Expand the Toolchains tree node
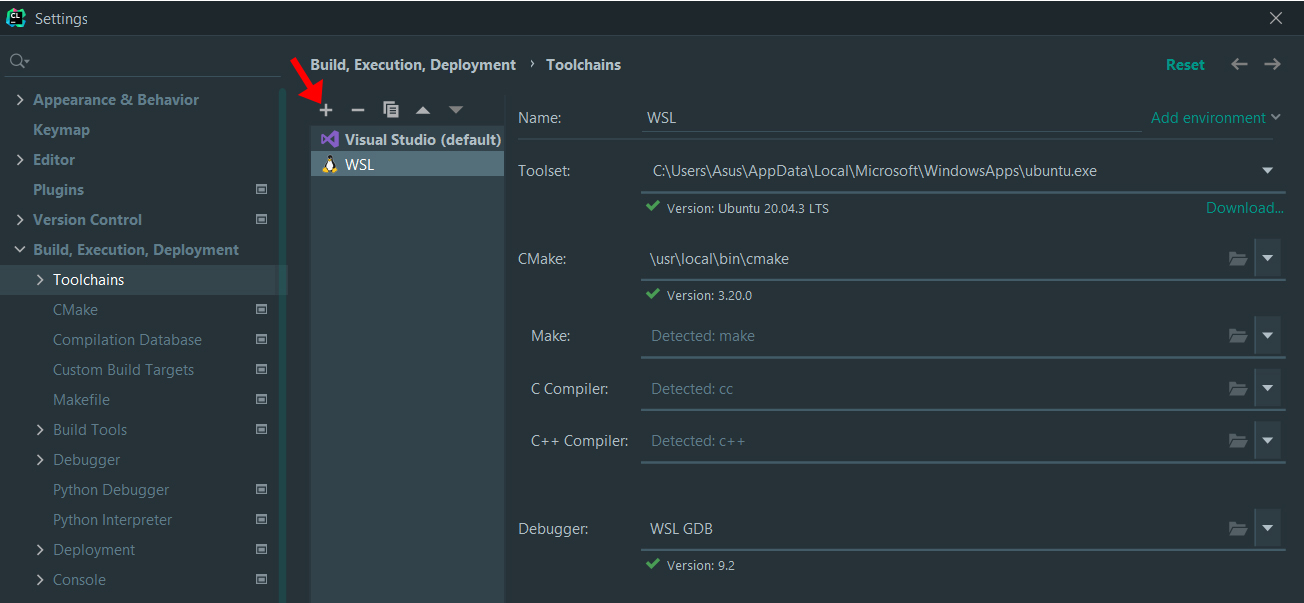The width and height of the screenshot is (1304, 603). pyautogui.click(x=40, y=279)
